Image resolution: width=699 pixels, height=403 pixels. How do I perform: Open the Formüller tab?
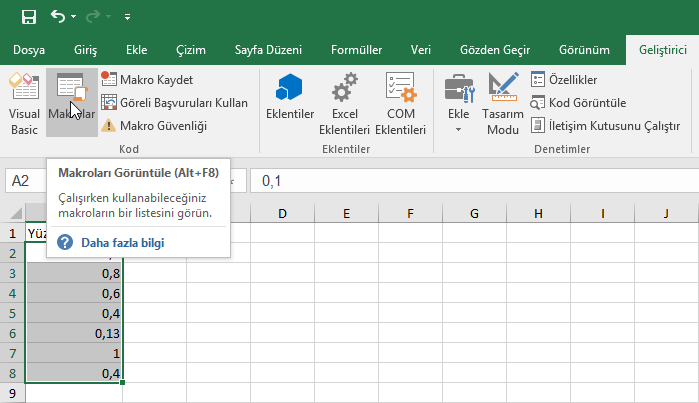pyautogui.click(x=356, y=50)
